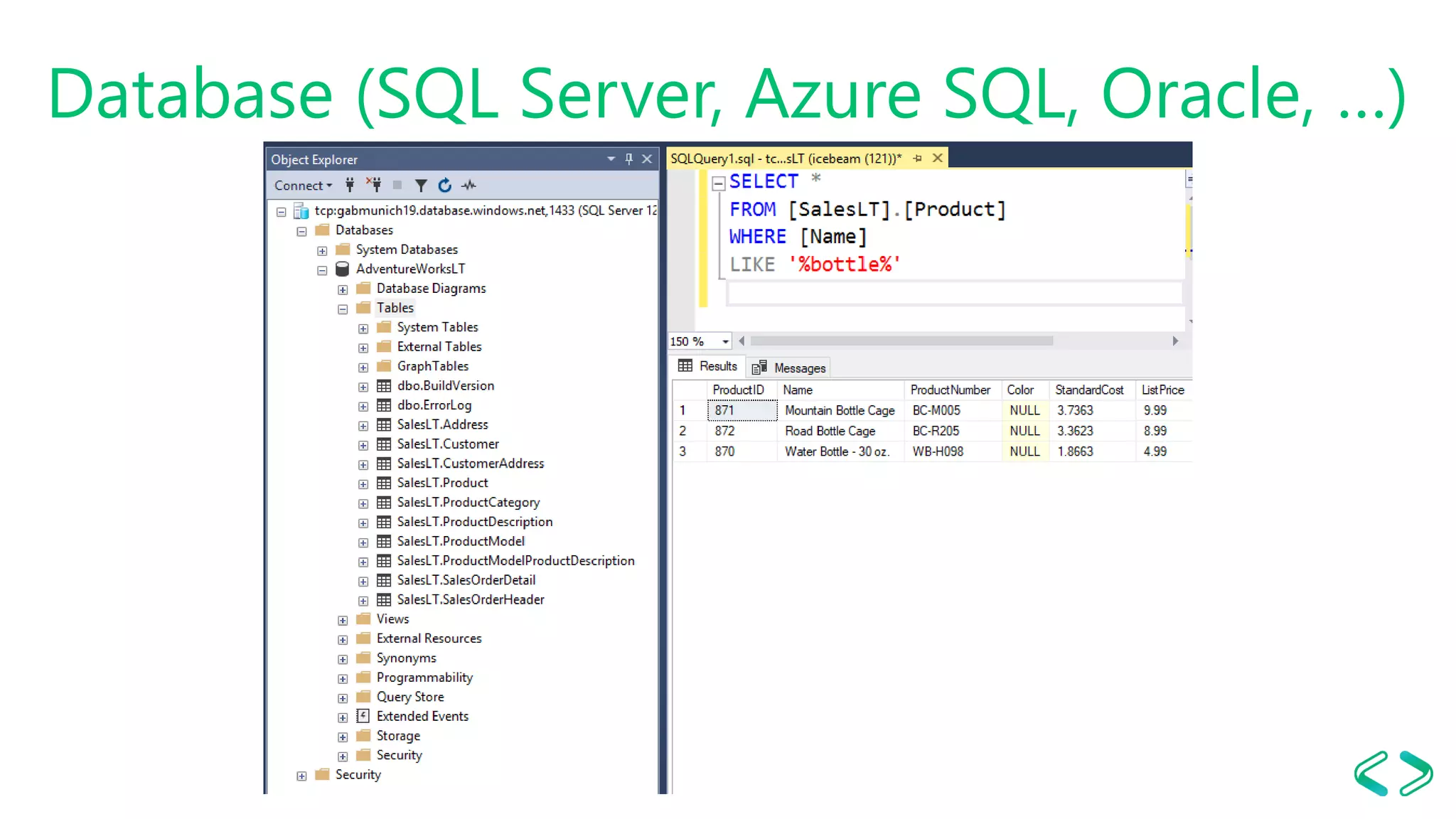
Task: Click the Filter funnel icon
Action: tap(421, 186)
